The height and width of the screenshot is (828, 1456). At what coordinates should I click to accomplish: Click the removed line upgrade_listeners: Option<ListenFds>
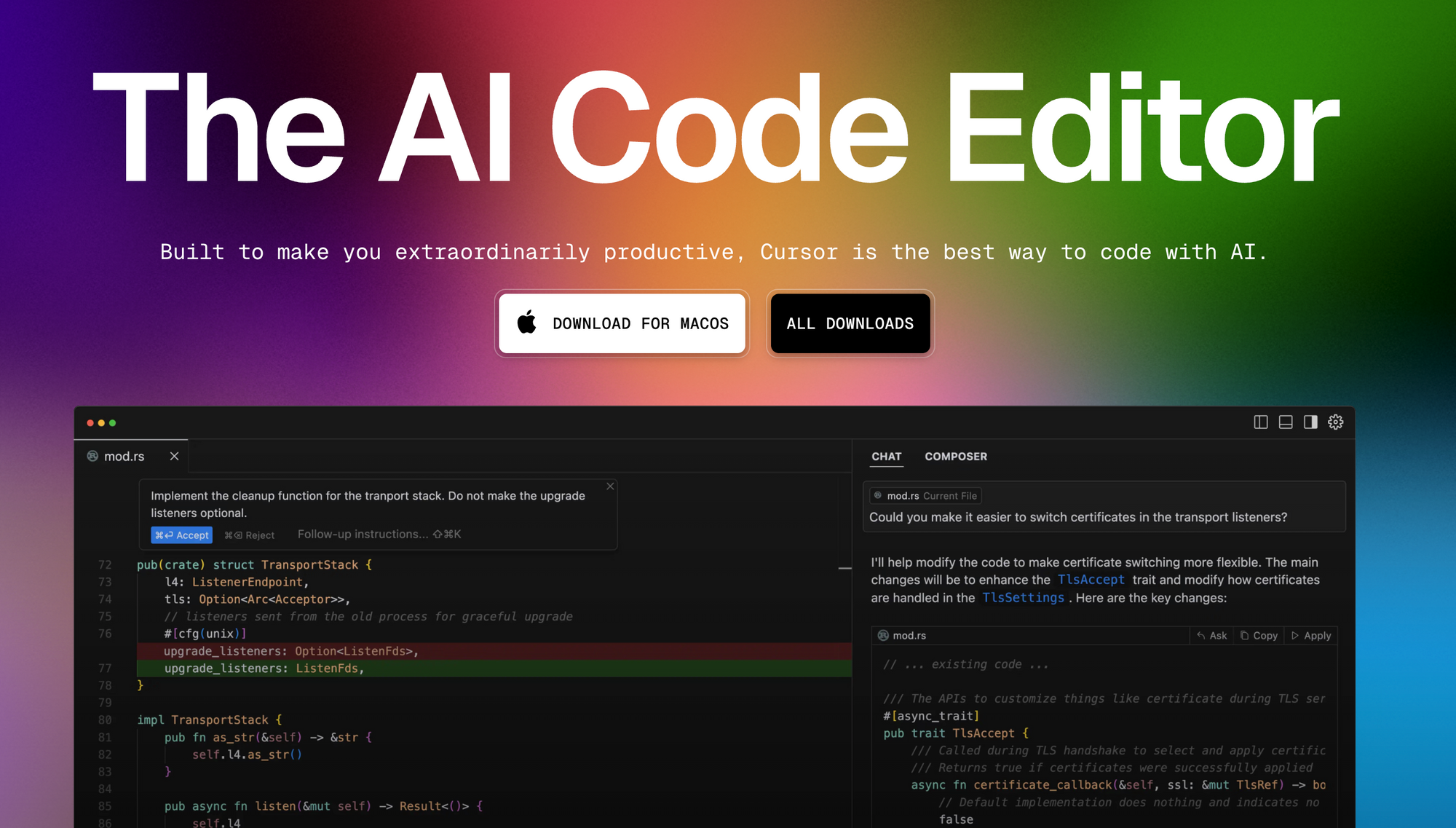[x=494, y=651]
